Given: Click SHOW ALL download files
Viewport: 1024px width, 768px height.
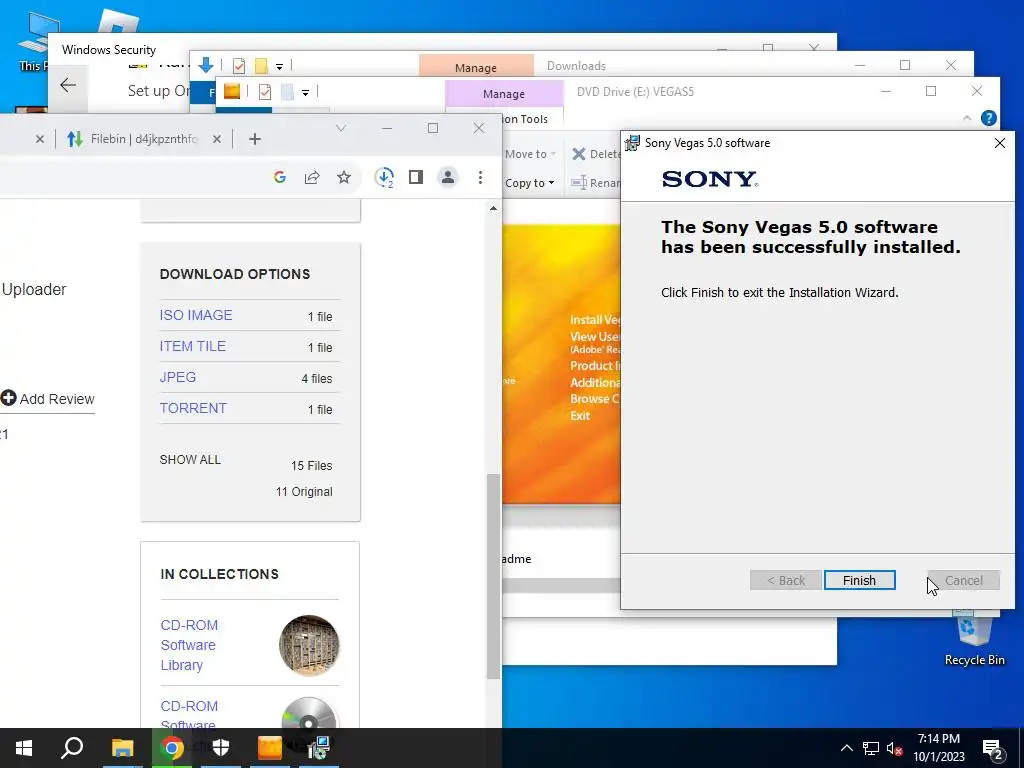Looking at the screenshot, I should 190,459.
